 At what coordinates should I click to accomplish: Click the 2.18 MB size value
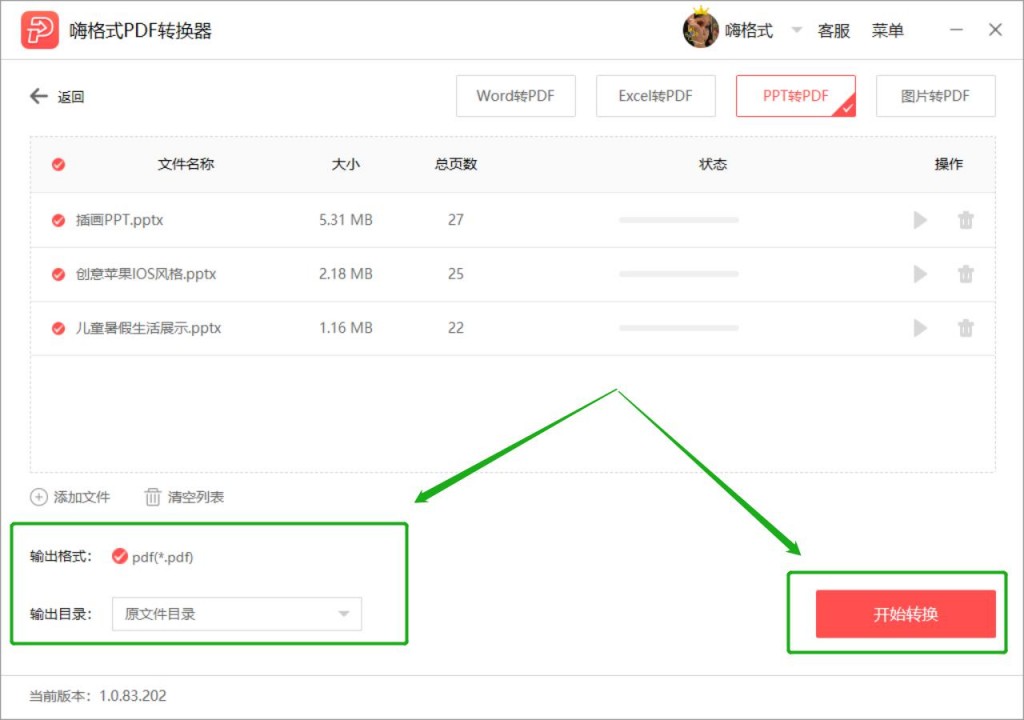[345, 274]
